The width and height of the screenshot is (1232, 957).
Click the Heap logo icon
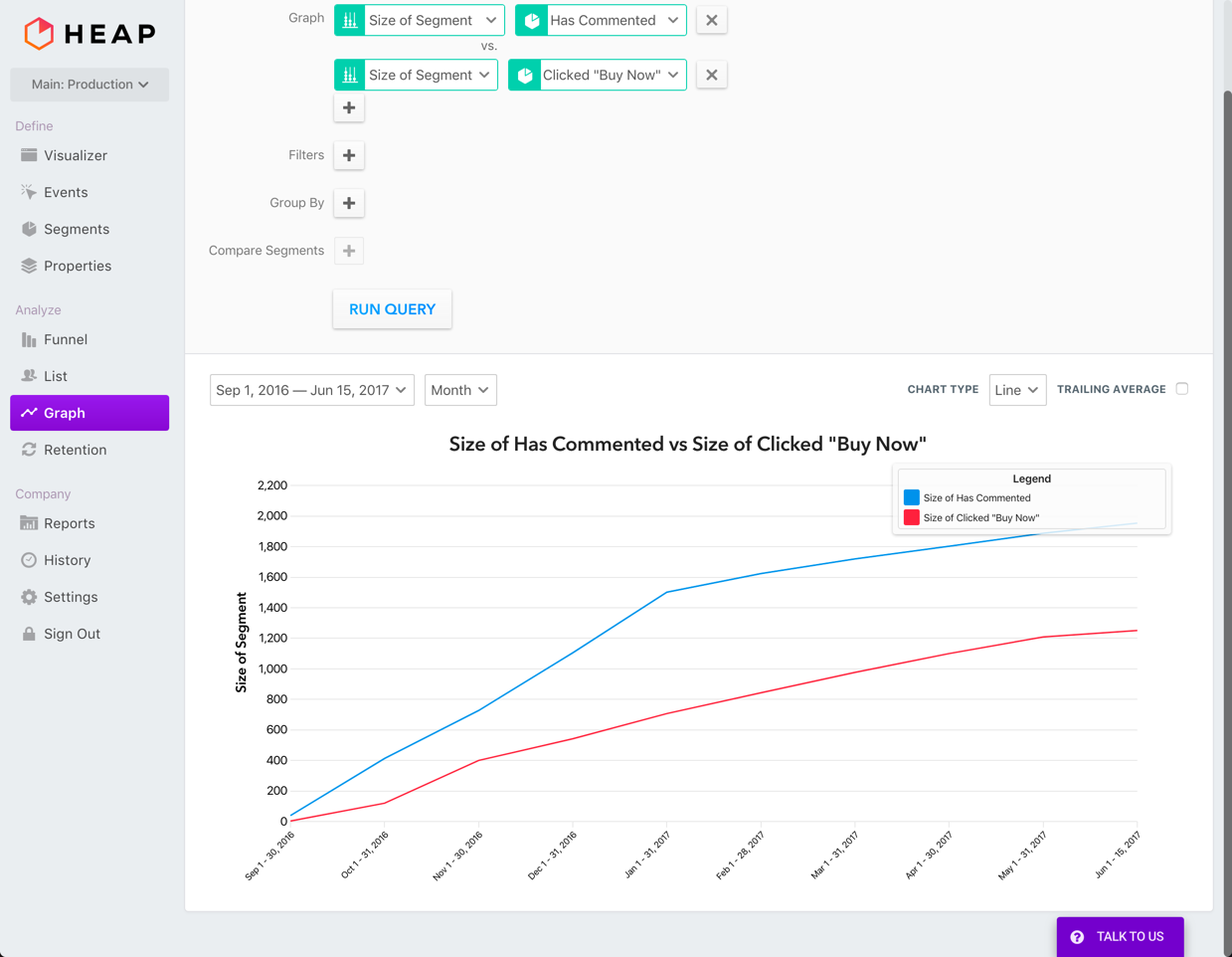click(x=39, y=34)
